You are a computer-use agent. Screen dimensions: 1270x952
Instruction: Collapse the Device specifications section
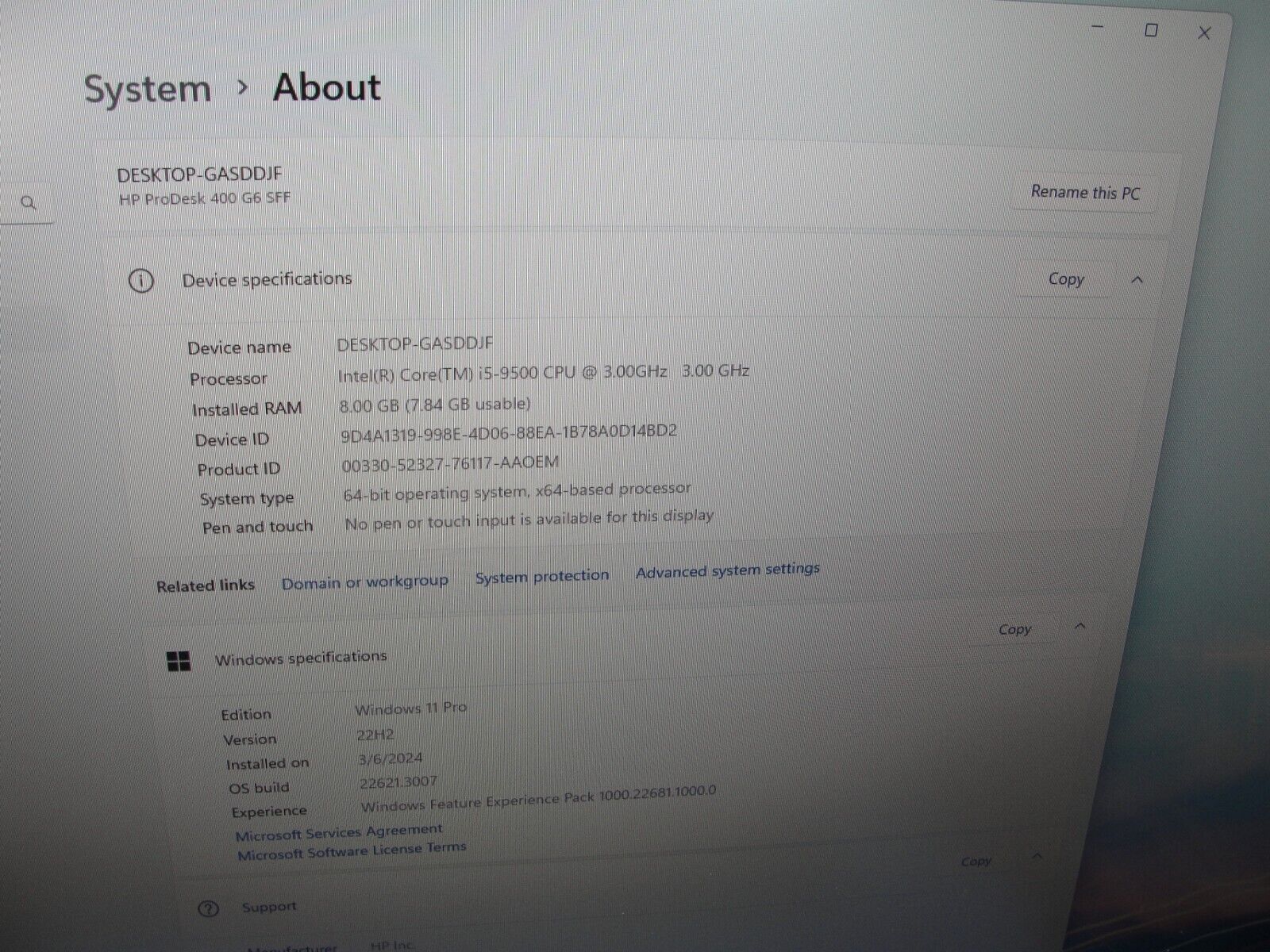(x=1137, y=280)
